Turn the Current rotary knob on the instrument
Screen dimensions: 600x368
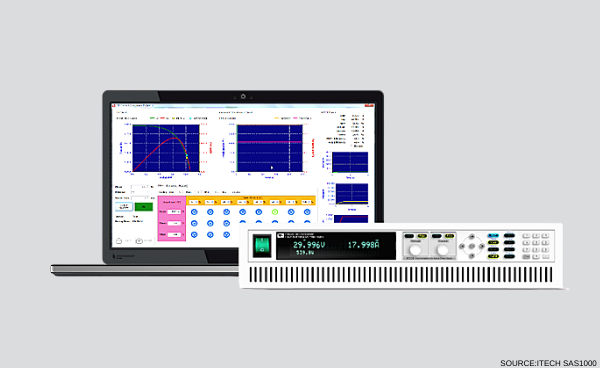click(443, 250)
